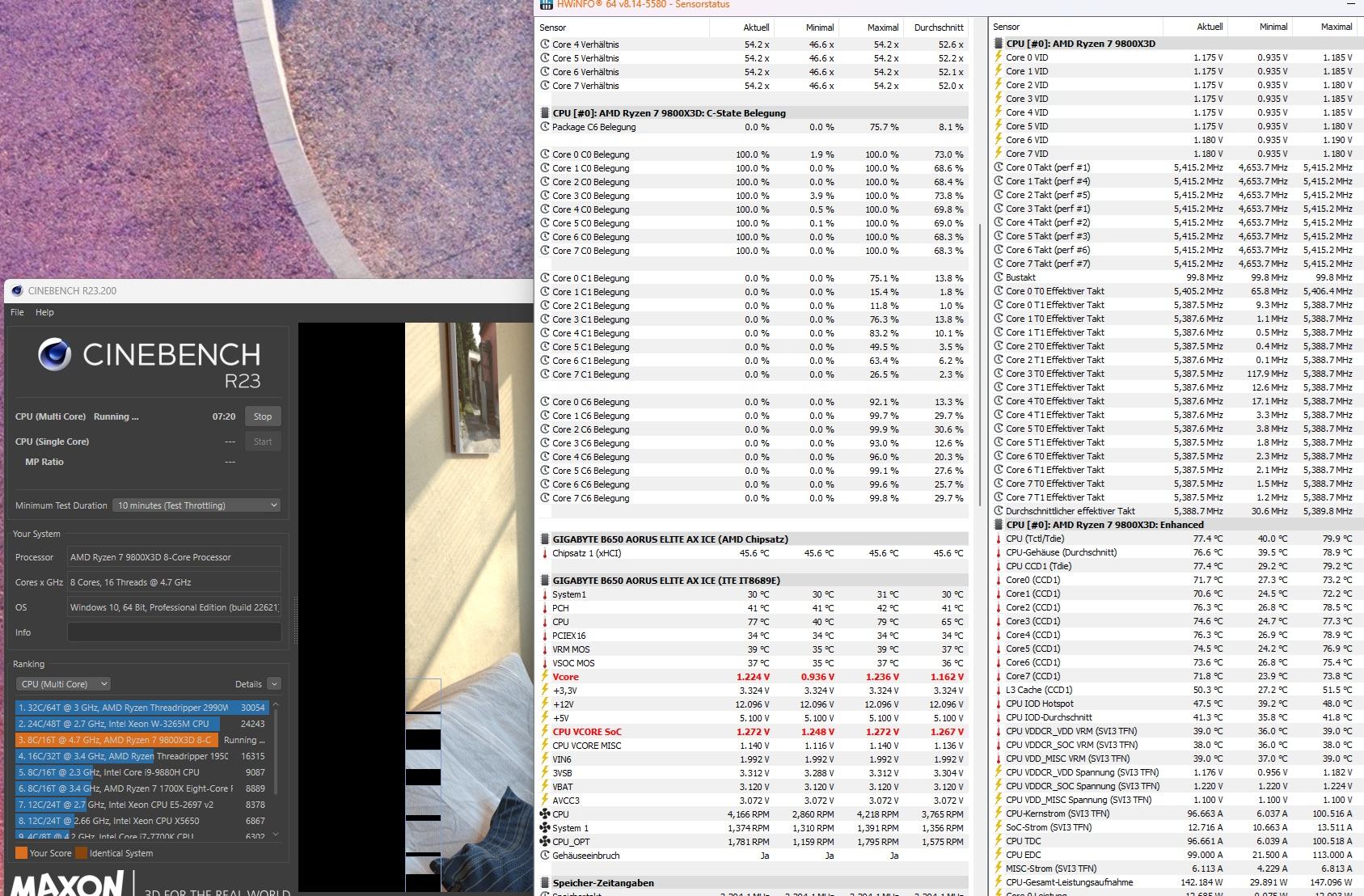The image size is (1364, 896).
Task: Click the orange Your Score legend swatch
Action: point(21,853)
